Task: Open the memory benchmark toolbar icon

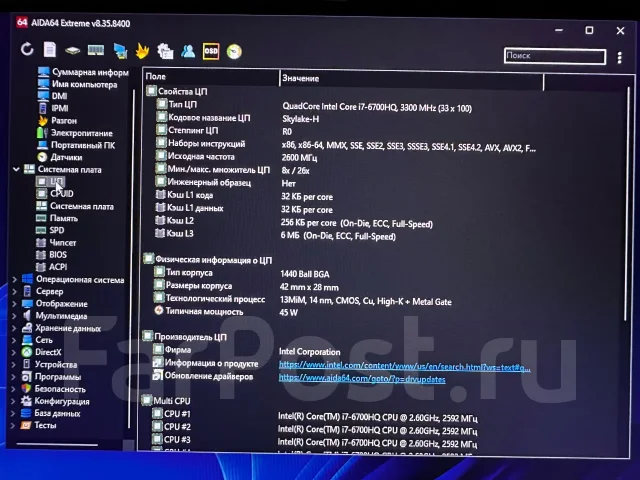Action: 96,51
